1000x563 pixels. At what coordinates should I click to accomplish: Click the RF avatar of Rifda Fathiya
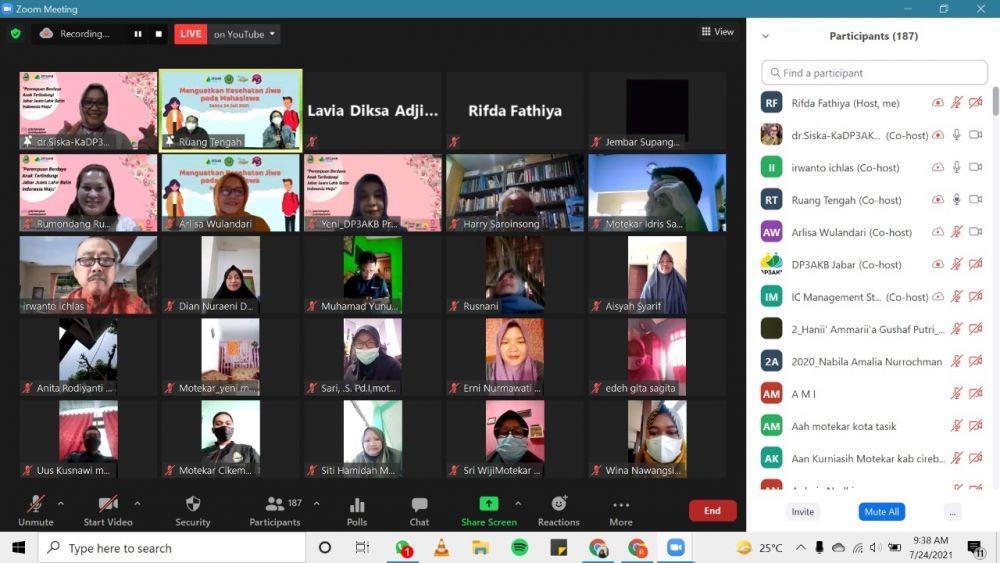click(x=772, y=103)
